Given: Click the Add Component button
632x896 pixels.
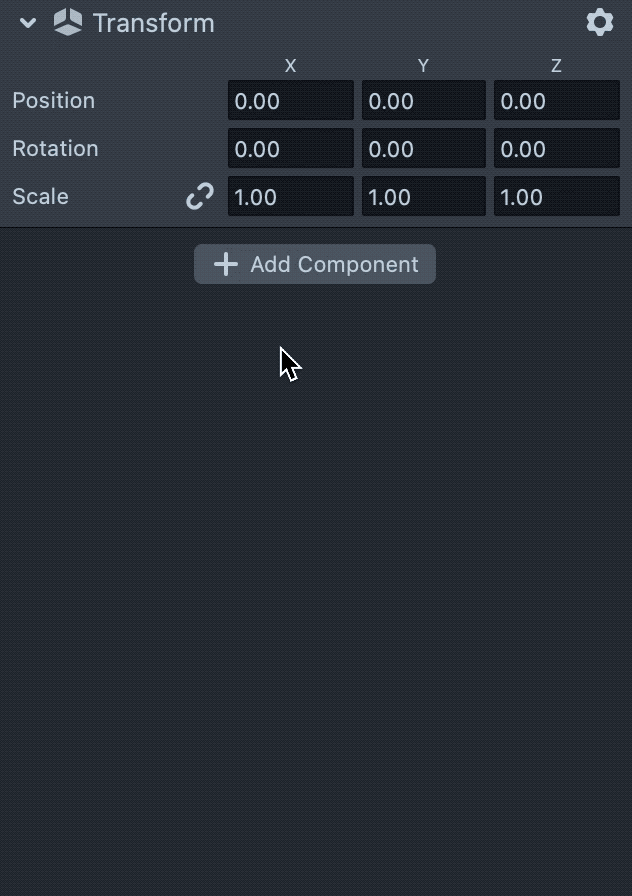Looking at the screenshot, I should [315, 264].
